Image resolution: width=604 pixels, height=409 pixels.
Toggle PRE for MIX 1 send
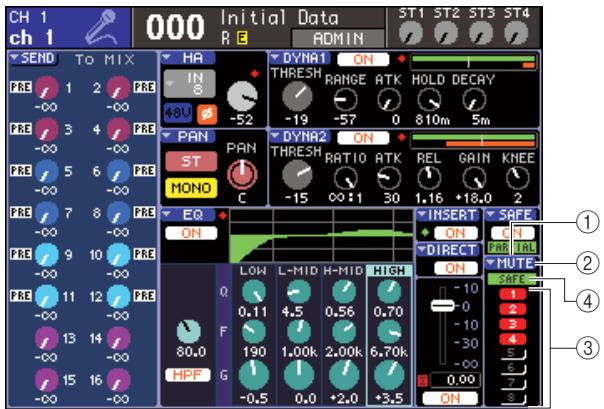click(21, 87)
